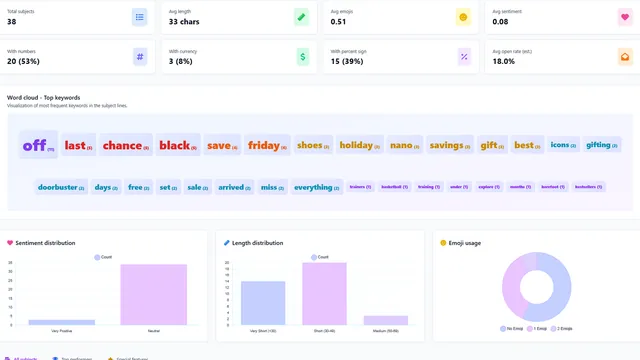Click the hash With numbers icon

point(140,57)
